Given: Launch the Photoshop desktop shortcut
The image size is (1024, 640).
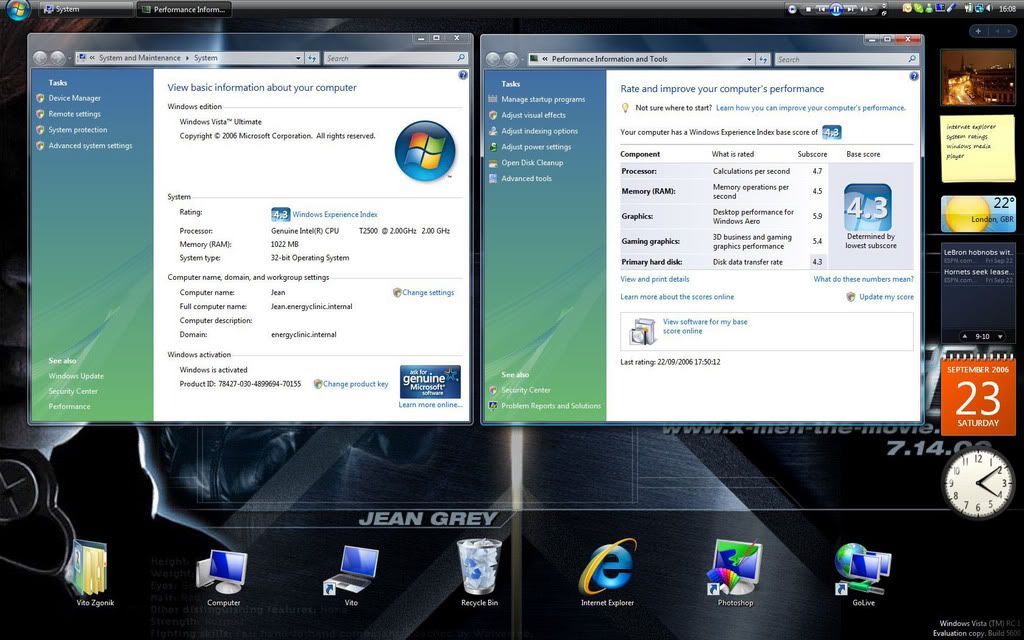Looking at the screenshot, I should click(x=735, y=567).
